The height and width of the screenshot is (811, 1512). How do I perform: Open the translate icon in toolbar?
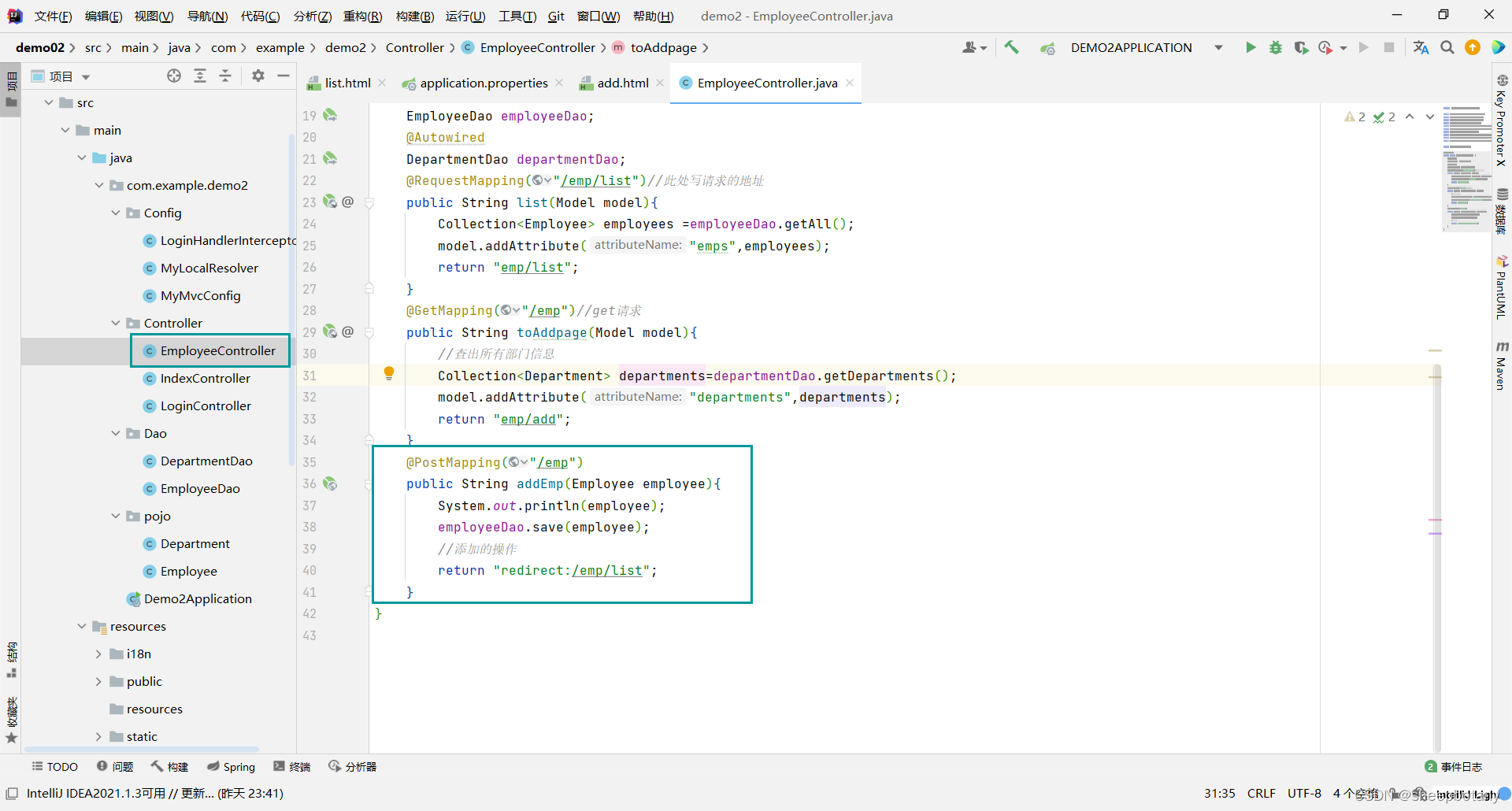coord(1421,48)
